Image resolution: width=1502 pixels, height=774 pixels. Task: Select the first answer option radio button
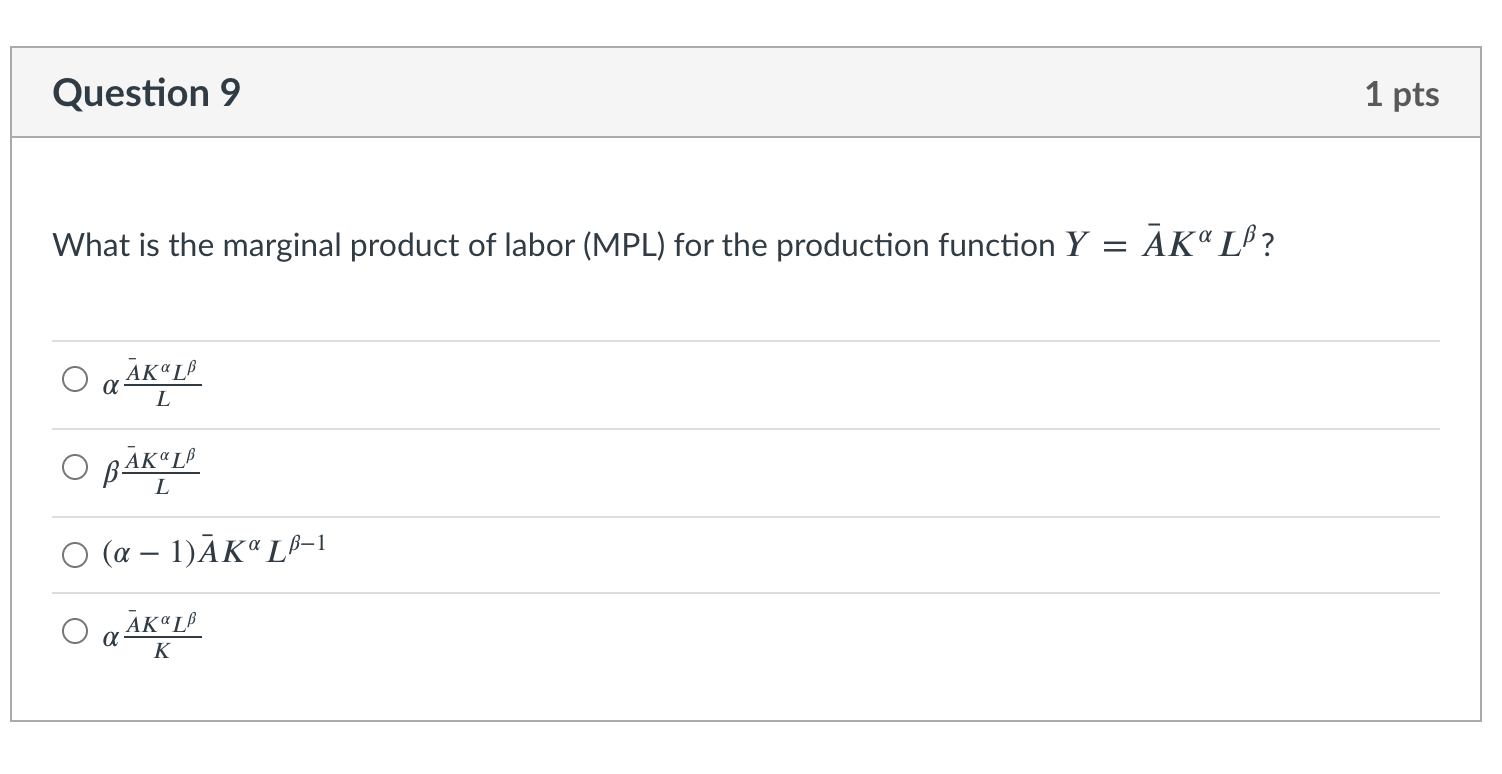pyautogui.click(x=74, y=379)
